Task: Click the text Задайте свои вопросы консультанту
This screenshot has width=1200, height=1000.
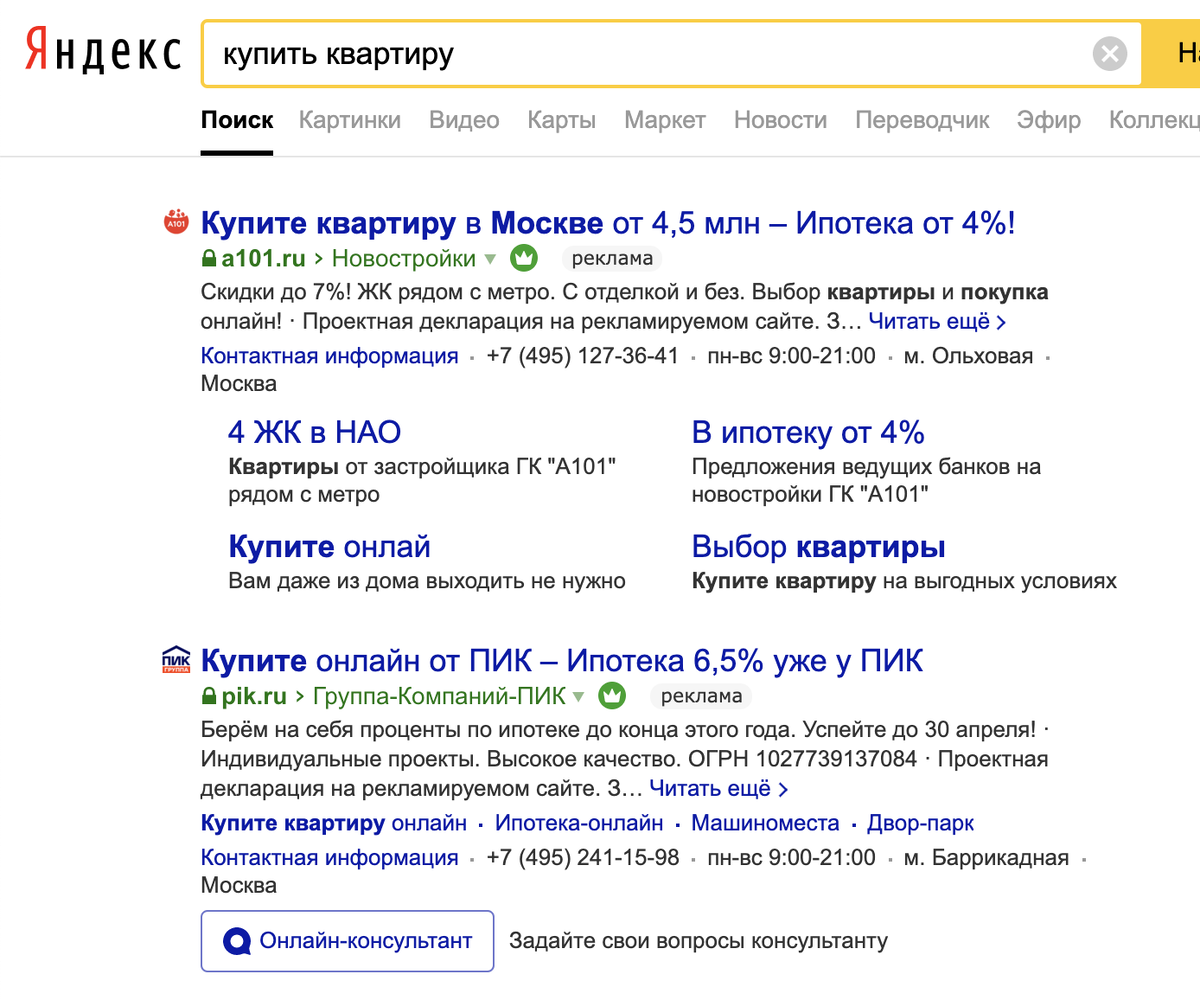Action: 698,941
